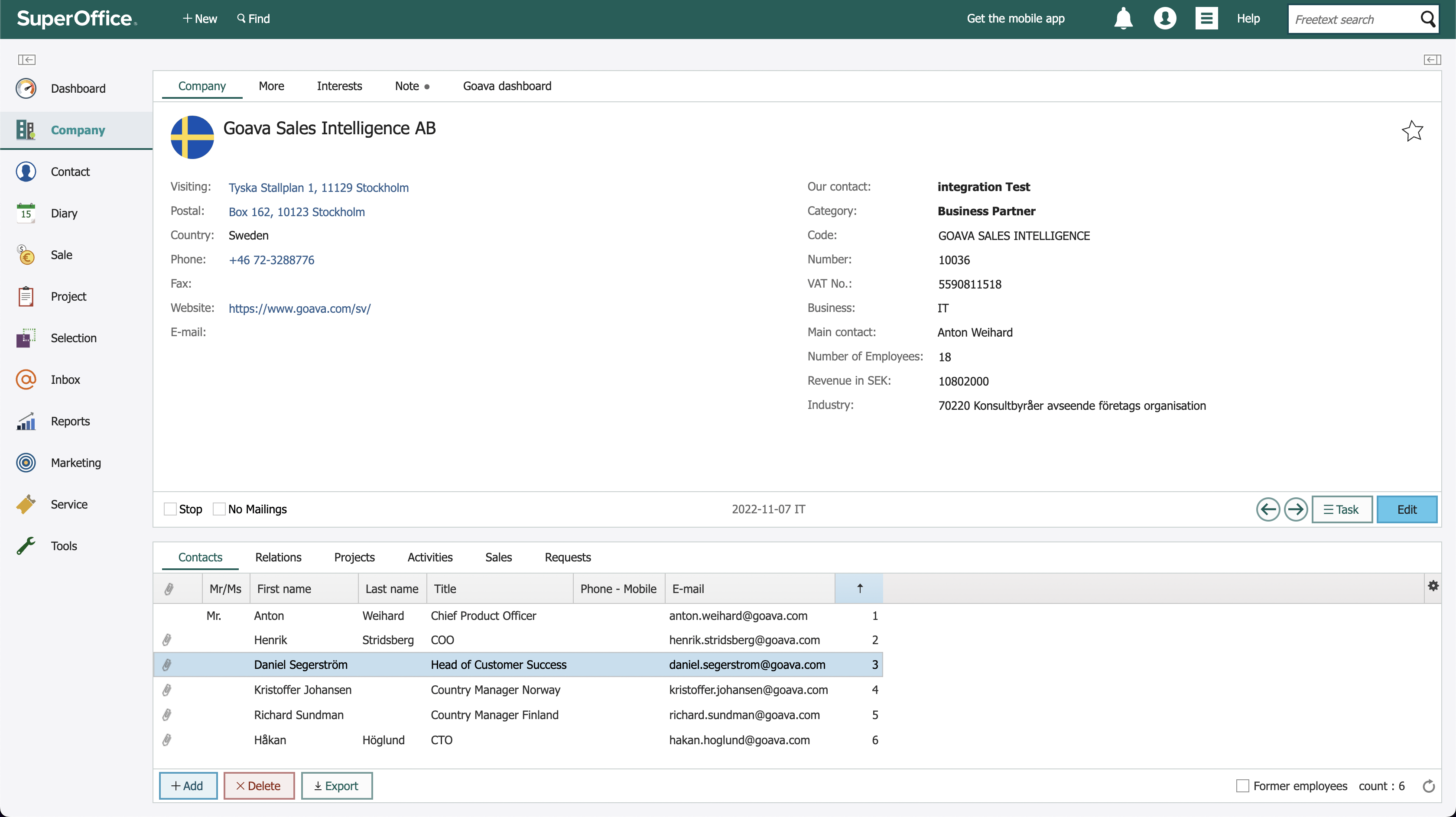Open postal address Box 162 link

point(297,212)
